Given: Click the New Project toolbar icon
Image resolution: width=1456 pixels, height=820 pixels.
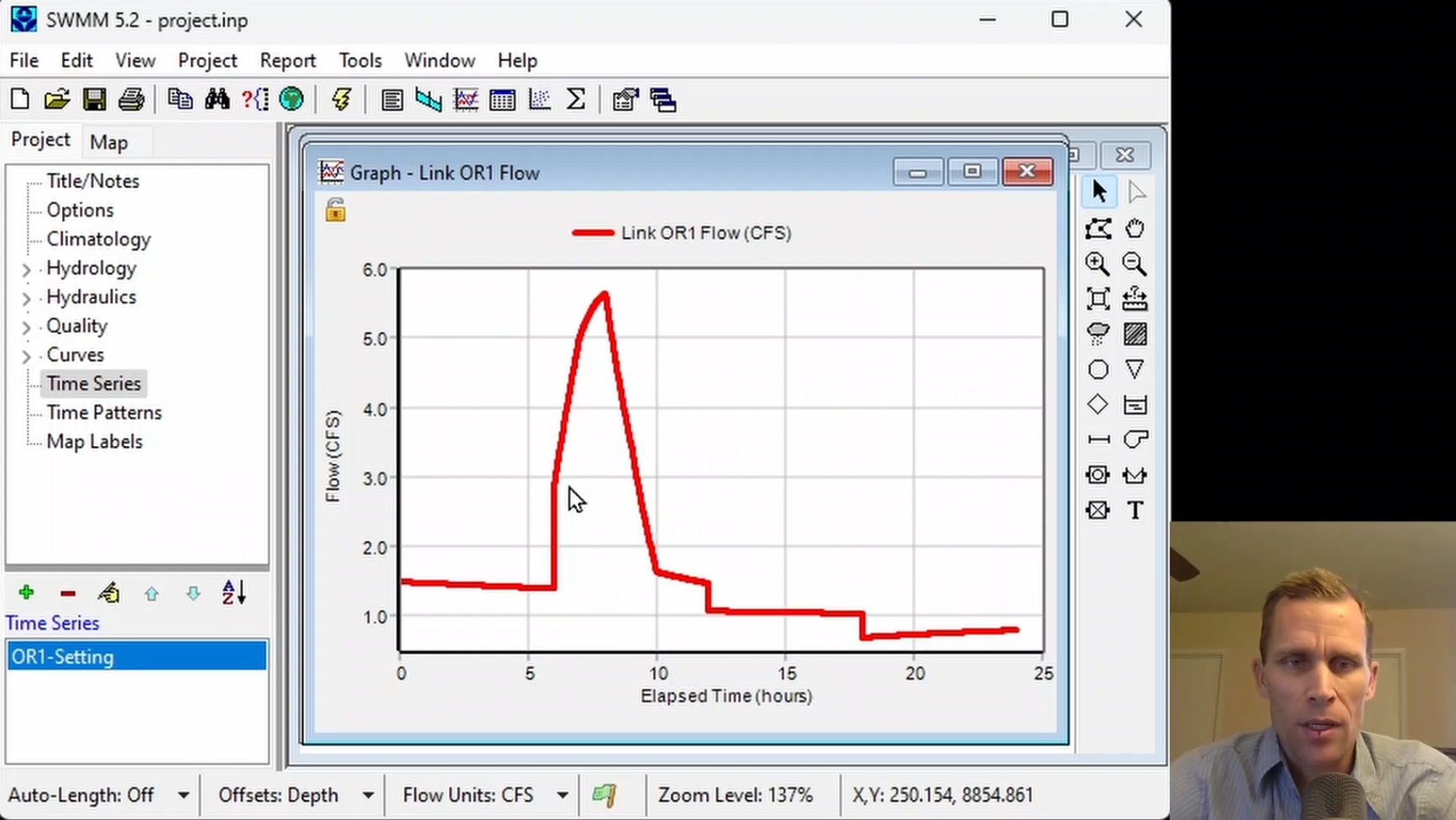Looking at the screenshot, I should point(20,100).
